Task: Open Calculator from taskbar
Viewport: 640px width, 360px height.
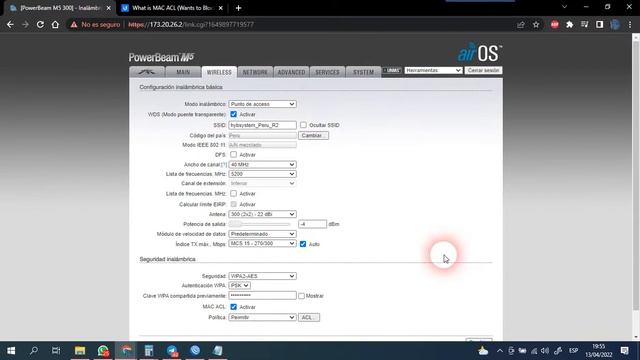Action: tap(149, 351)
